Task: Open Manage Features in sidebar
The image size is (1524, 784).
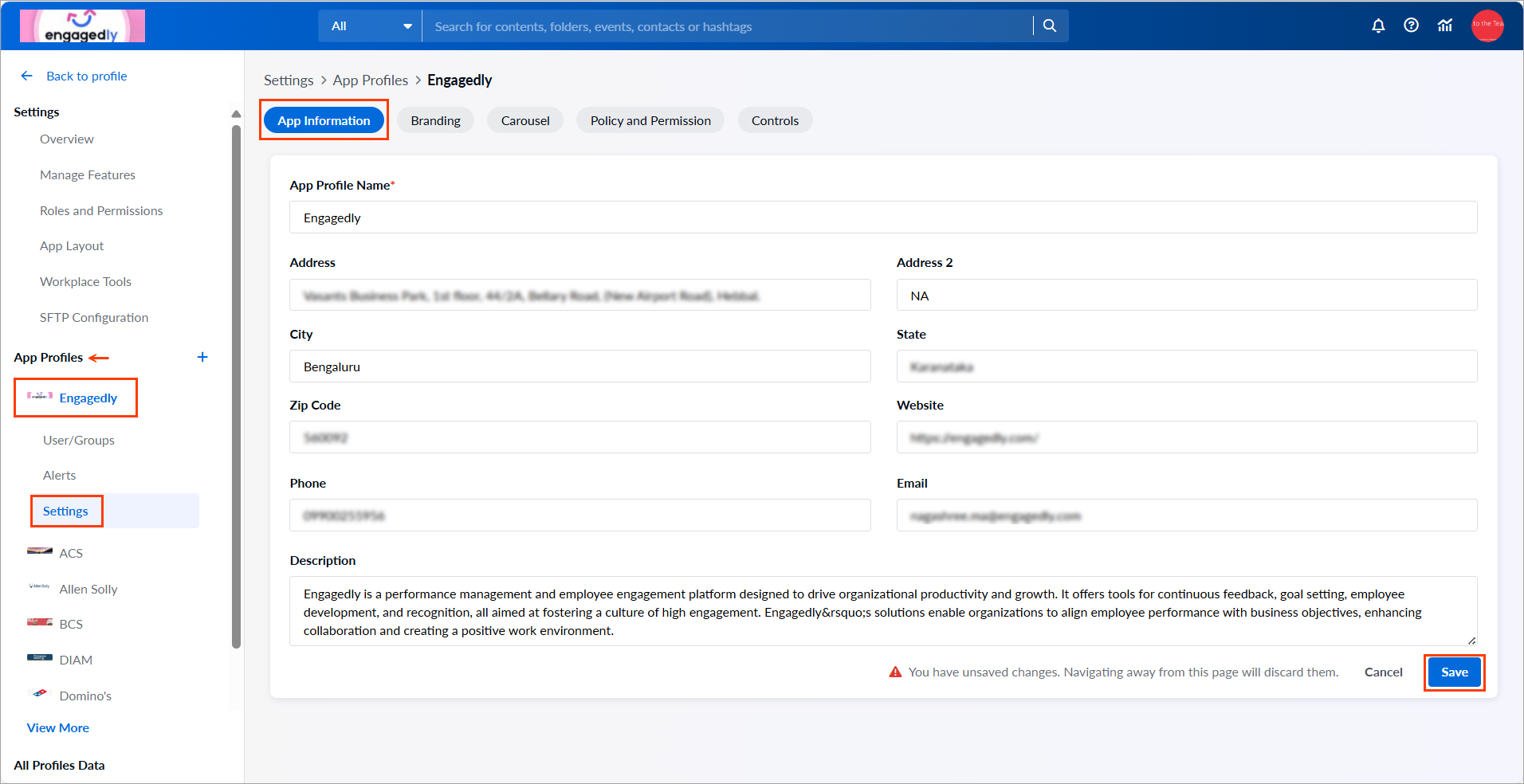Action: pyautogui.click(x=88, y=174)
